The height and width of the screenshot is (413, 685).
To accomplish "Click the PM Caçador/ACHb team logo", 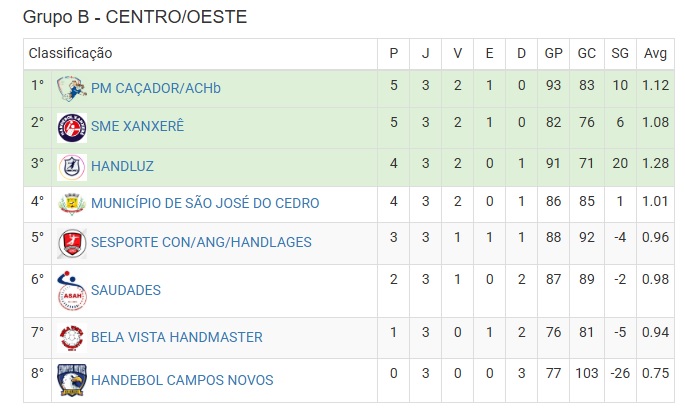I will coord(72,88).
